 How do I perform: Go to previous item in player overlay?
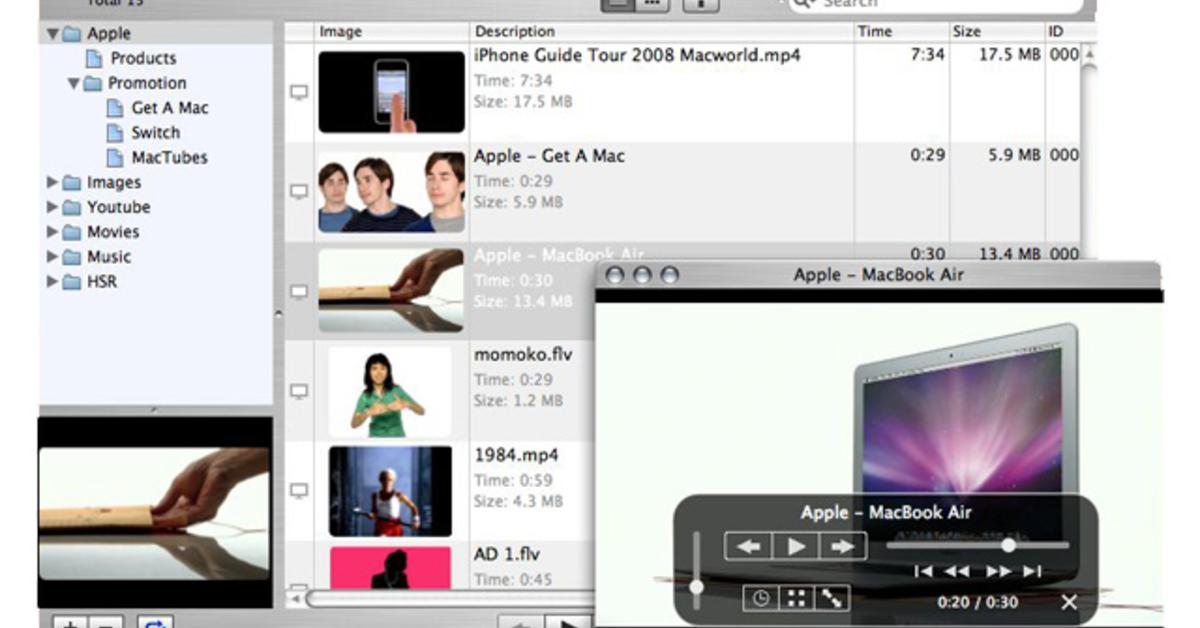pyautogui.click(x=749, y=546)
